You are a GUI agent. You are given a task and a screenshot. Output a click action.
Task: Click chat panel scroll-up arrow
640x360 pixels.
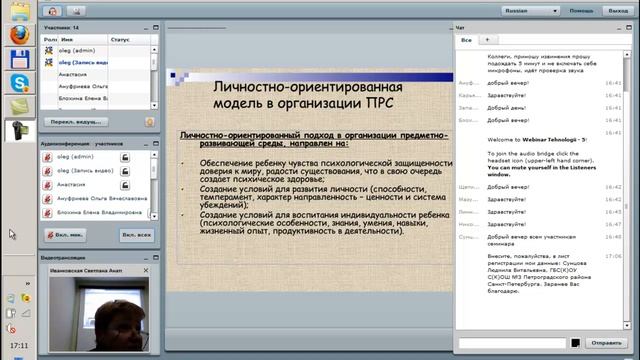point(627,54)
